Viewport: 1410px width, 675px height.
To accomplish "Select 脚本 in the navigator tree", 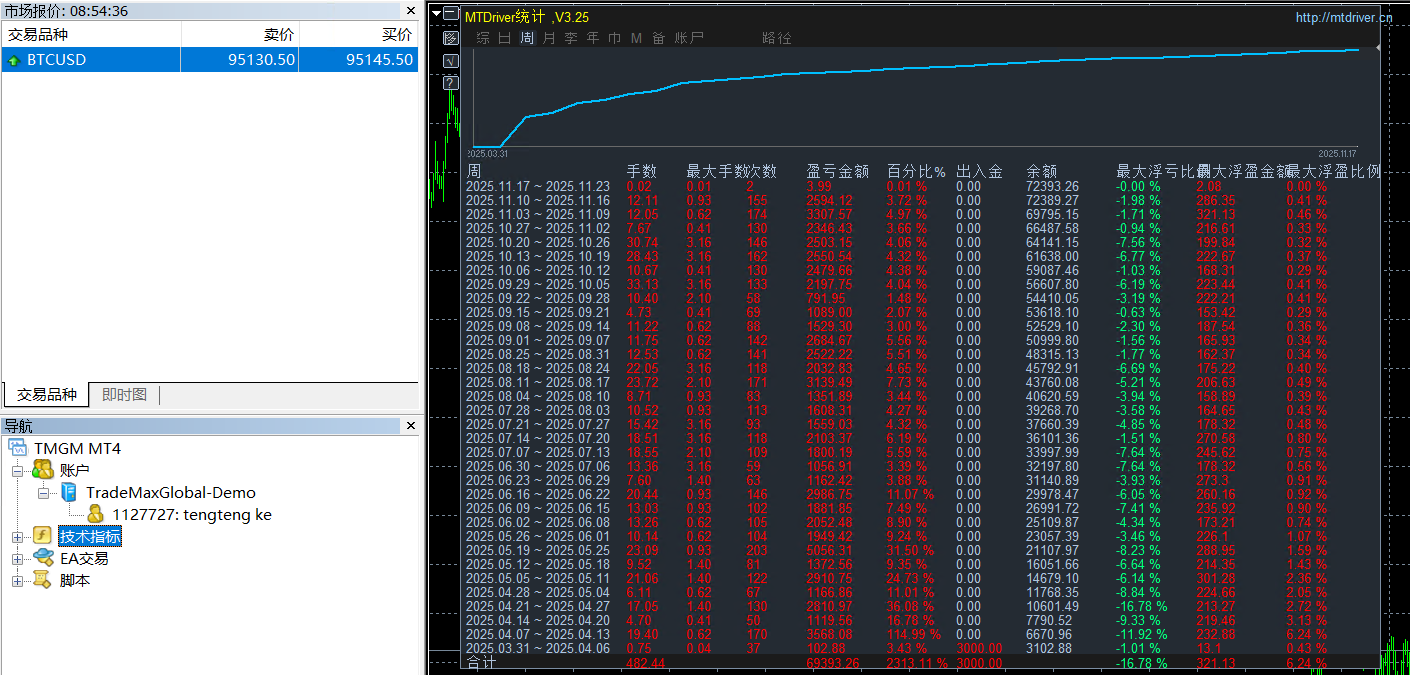I will click(x=75, y=580).
